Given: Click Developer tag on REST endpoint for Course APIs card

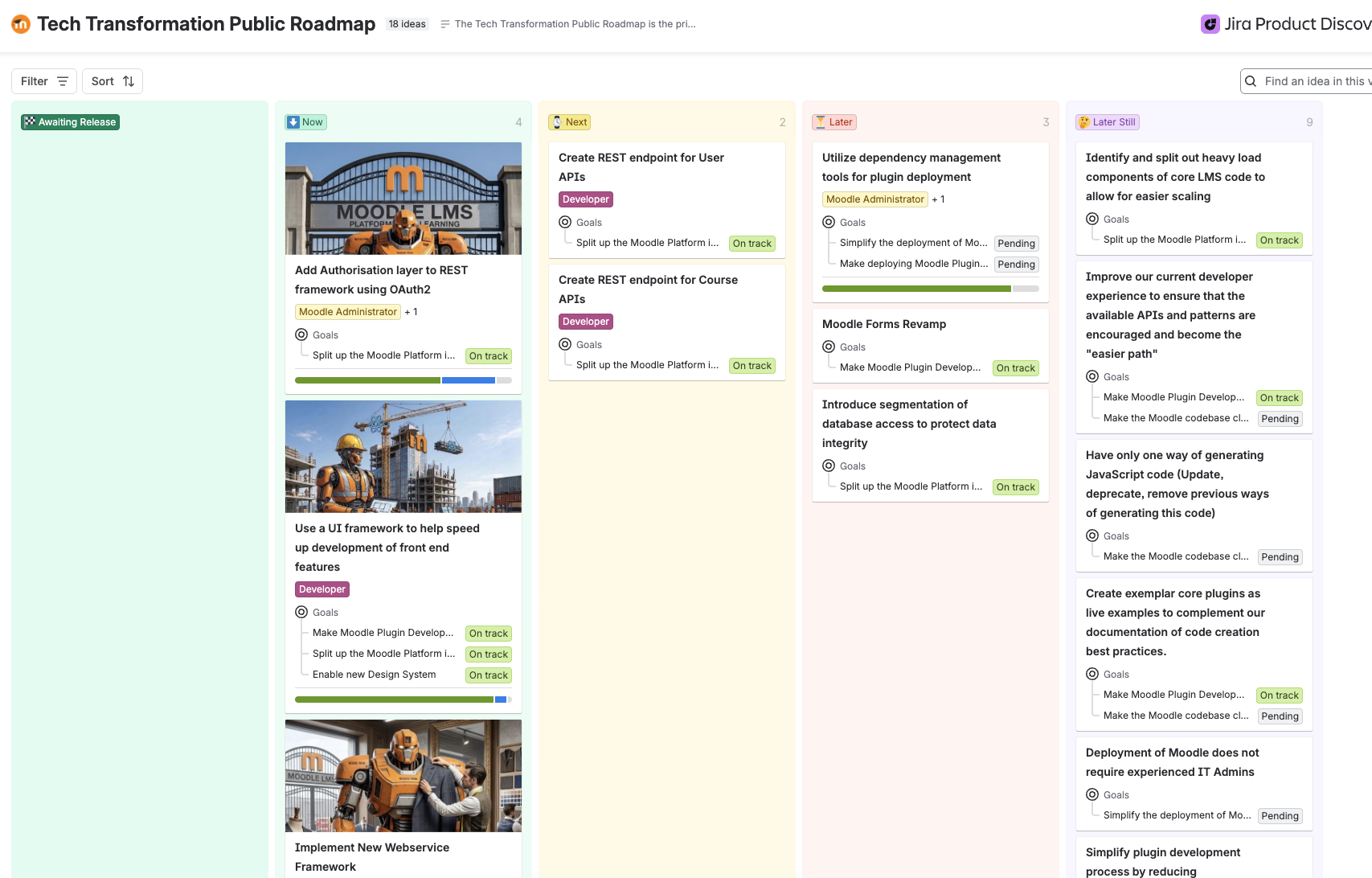Looking at the screenshot, I should coord(586,322).
